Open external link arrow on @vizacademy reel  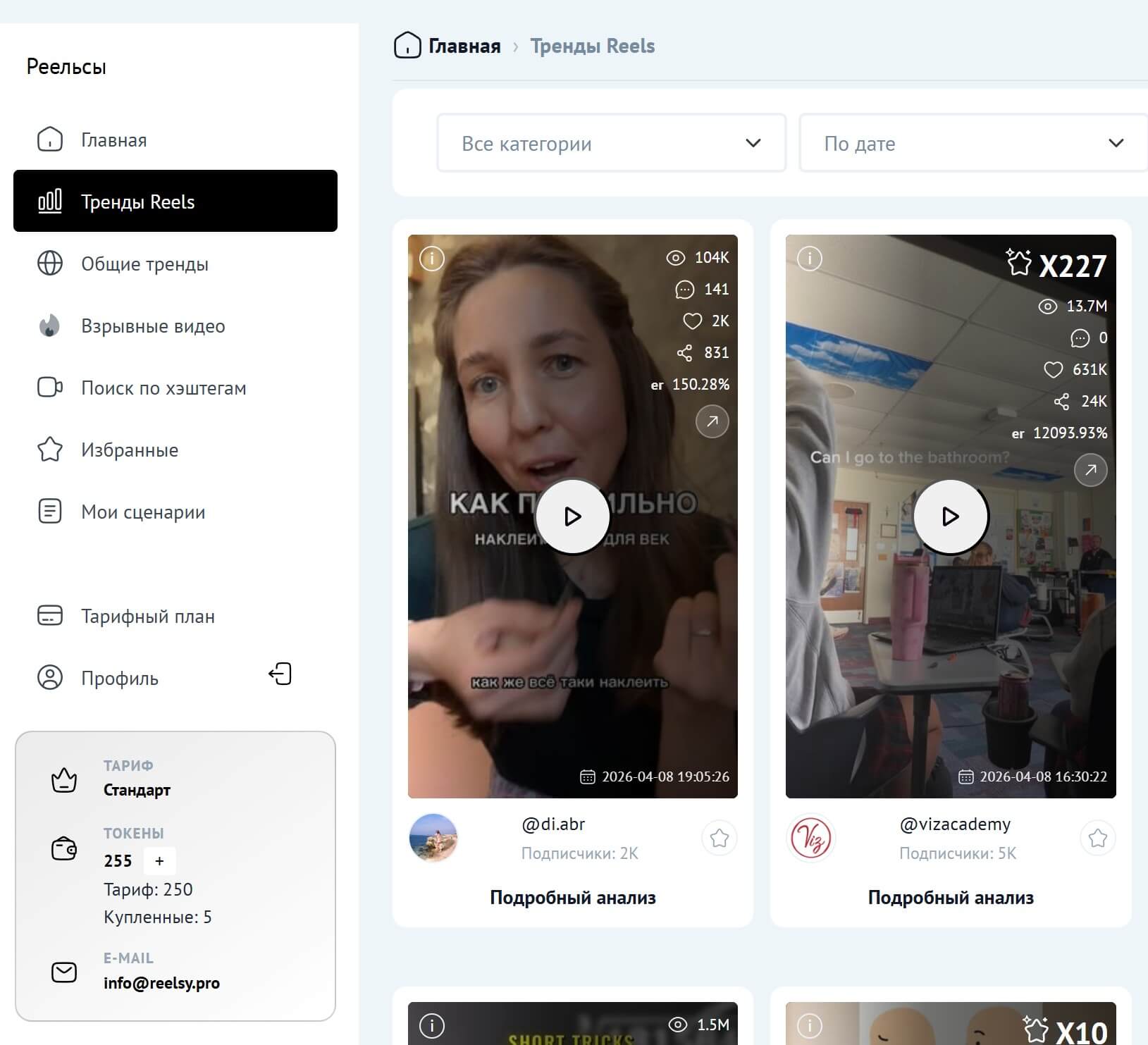tap(1090, 470)
